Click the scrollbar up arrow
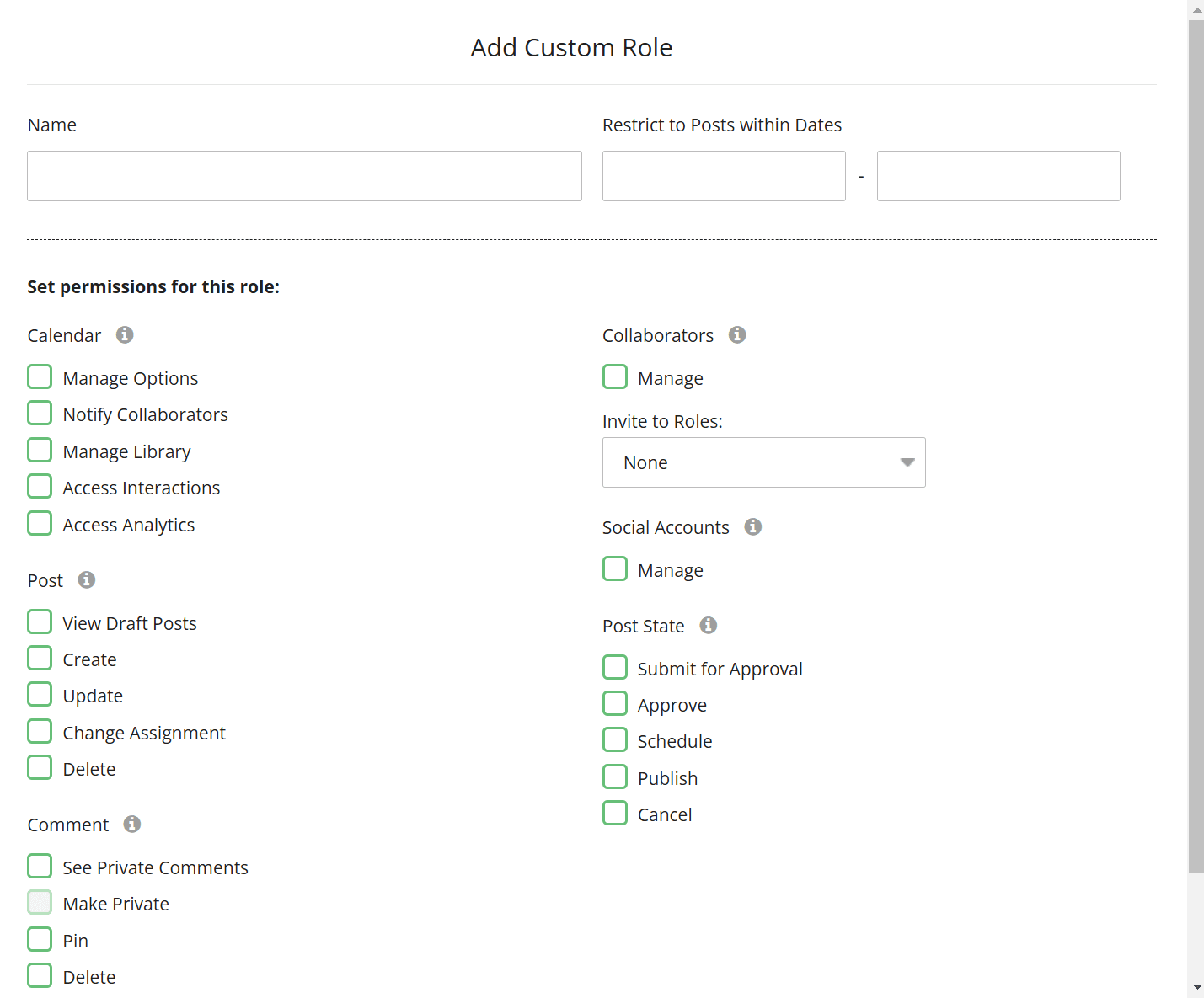Image resolution: width=1204 pixels, height=998 pixels. [1196, 10]
